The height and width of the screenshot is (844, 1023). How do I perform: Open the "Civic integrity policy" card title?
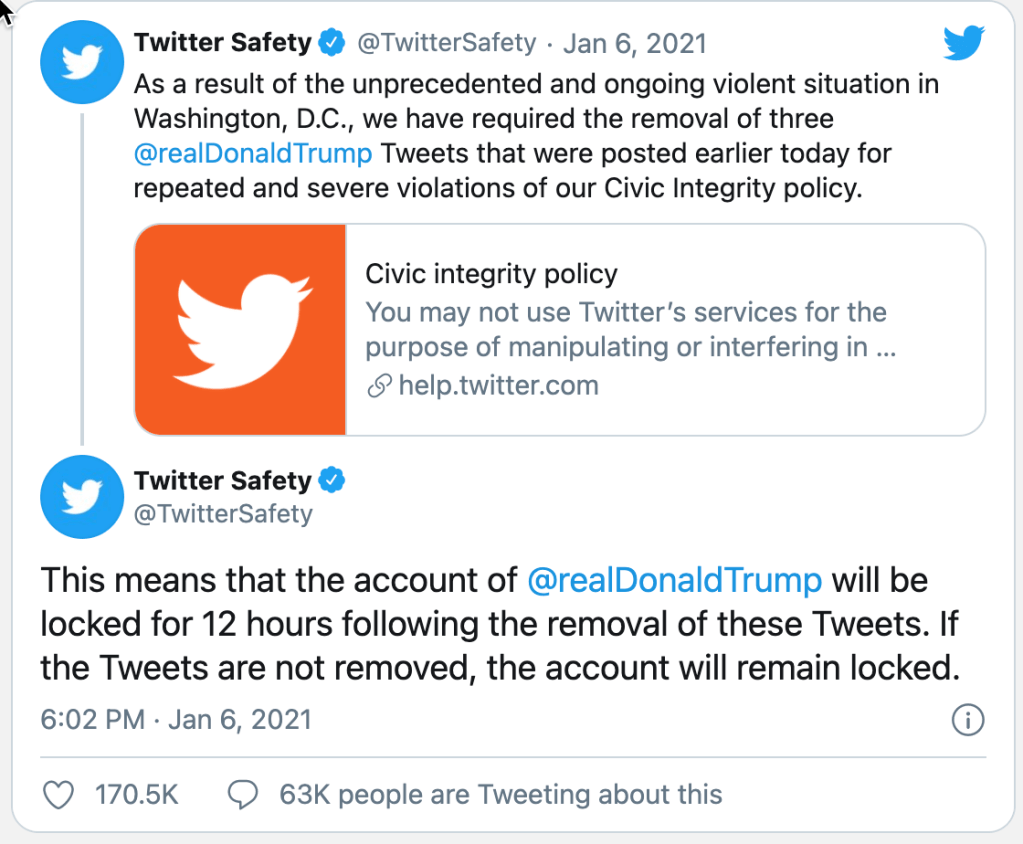(491, 274)
